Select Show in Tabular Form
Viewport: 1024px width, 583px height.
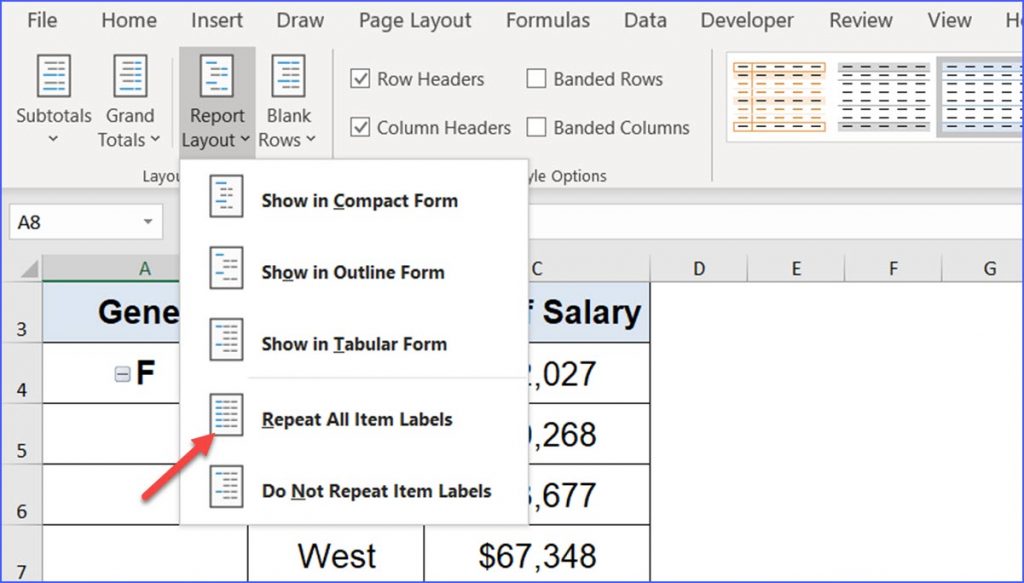tap(352, 344)
